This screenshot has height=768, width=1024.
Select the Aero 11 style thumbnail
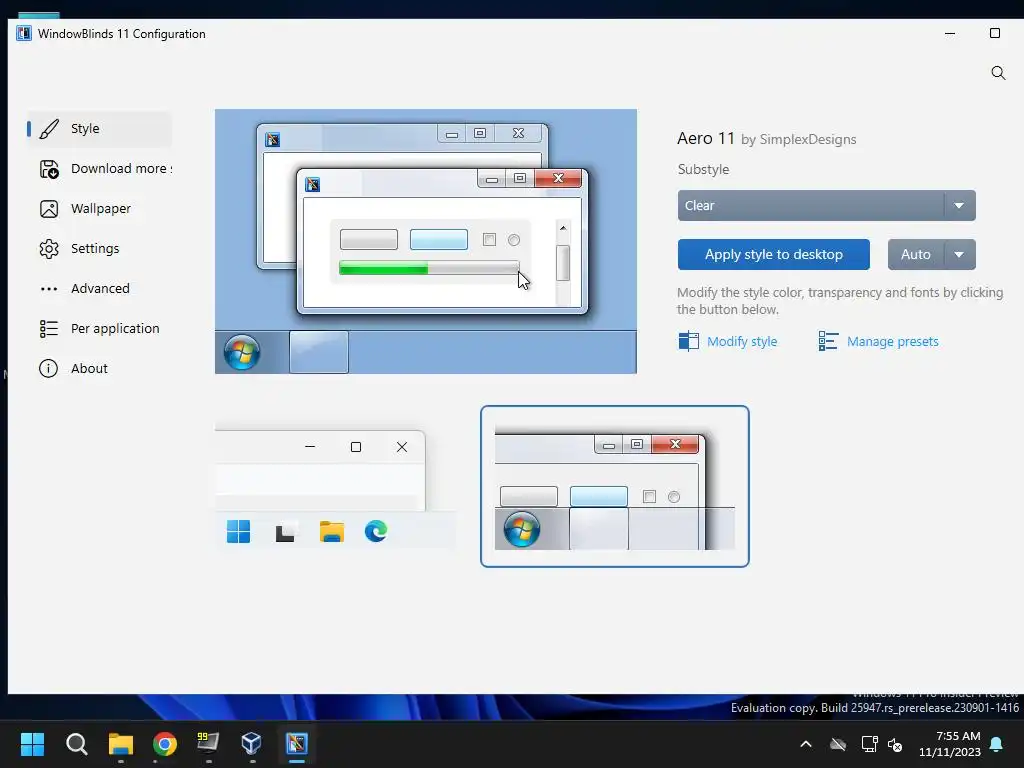click(x=615, y=487)
